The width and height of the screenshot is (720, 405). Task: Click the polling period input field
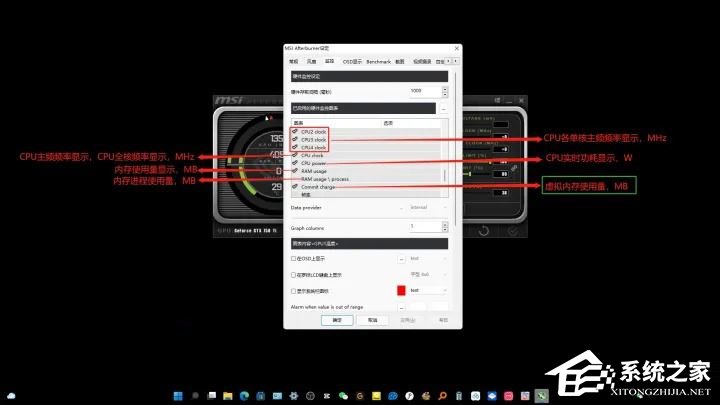pyautogui.click(x=425, y=91)
